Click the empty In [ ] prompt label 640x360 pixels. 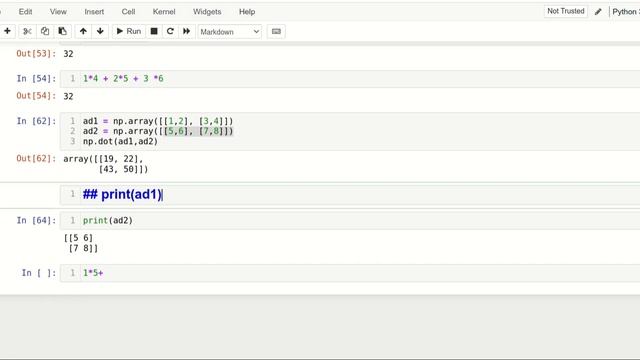pyautogui.click(x=39, y=273)
